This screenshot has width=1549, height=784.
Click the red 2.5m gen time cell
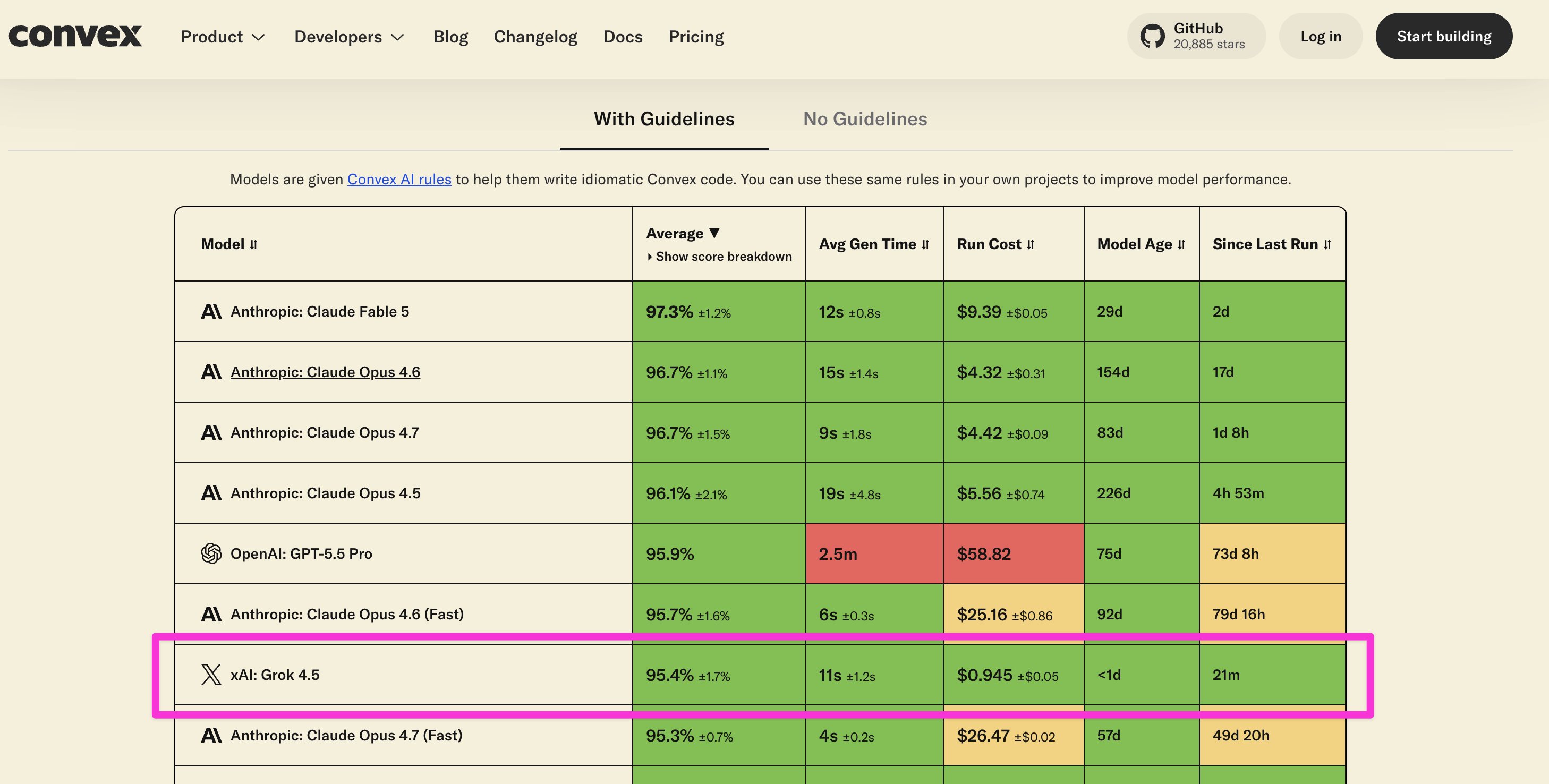874,553
